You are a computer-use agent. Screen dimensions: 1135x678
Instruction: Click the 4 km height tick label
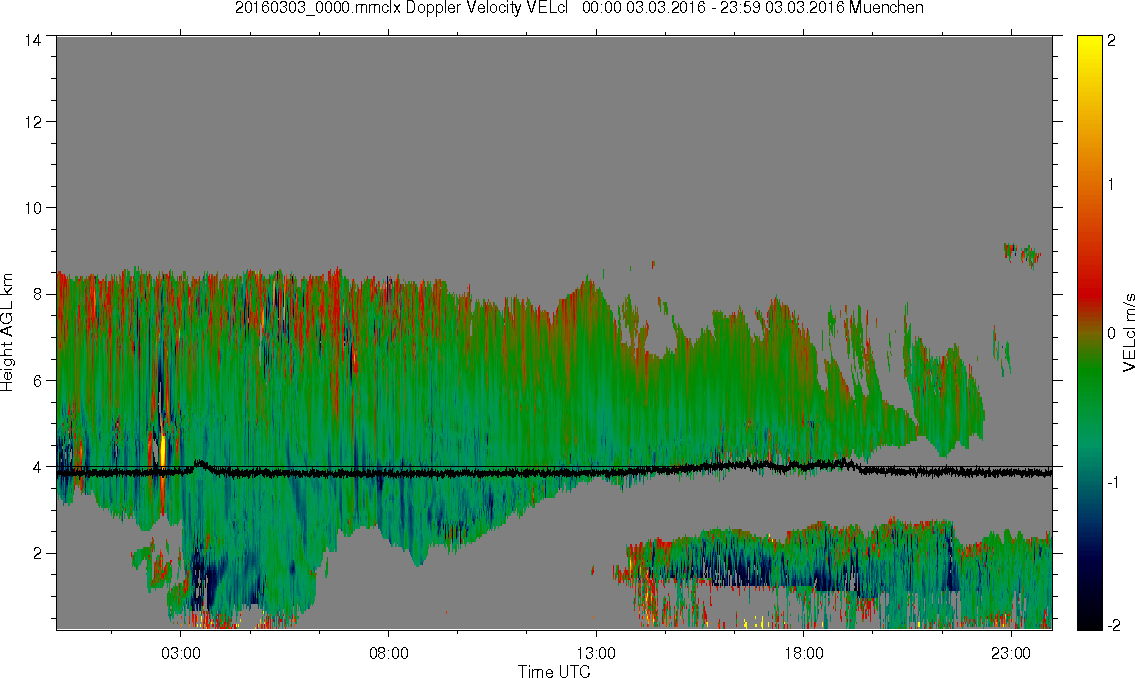coord(36,467)
